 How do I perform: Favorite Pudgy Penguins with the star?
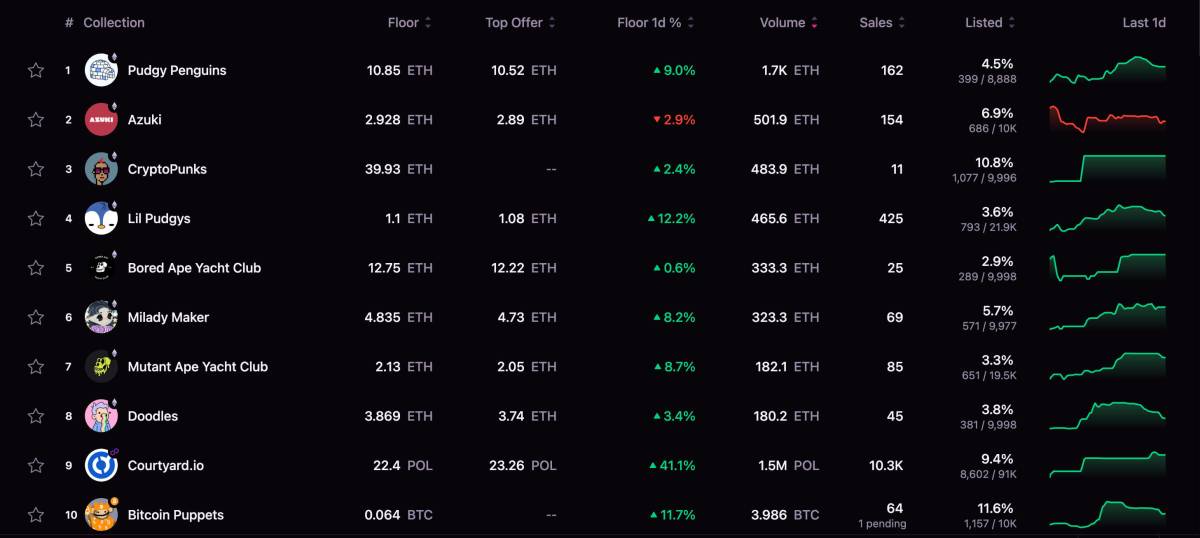tap(36, 70)
